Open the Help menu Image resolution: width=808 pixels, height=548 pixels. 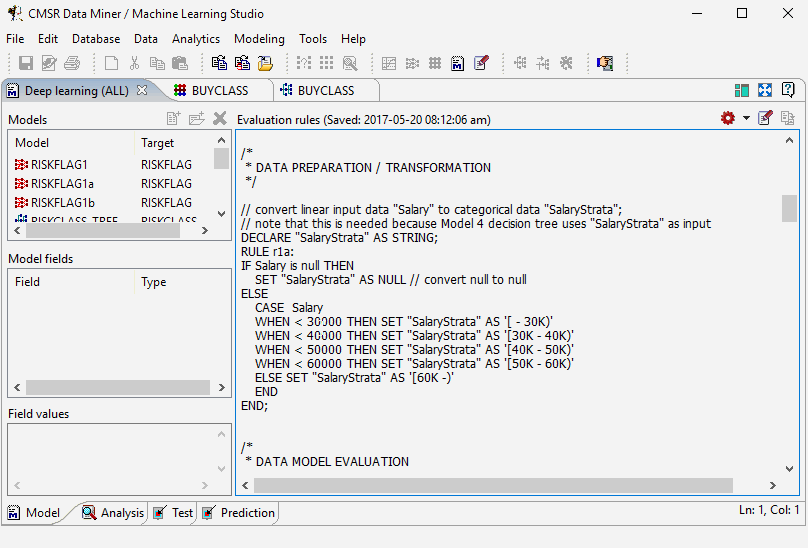pyautogui.click(x=353, y=39)
